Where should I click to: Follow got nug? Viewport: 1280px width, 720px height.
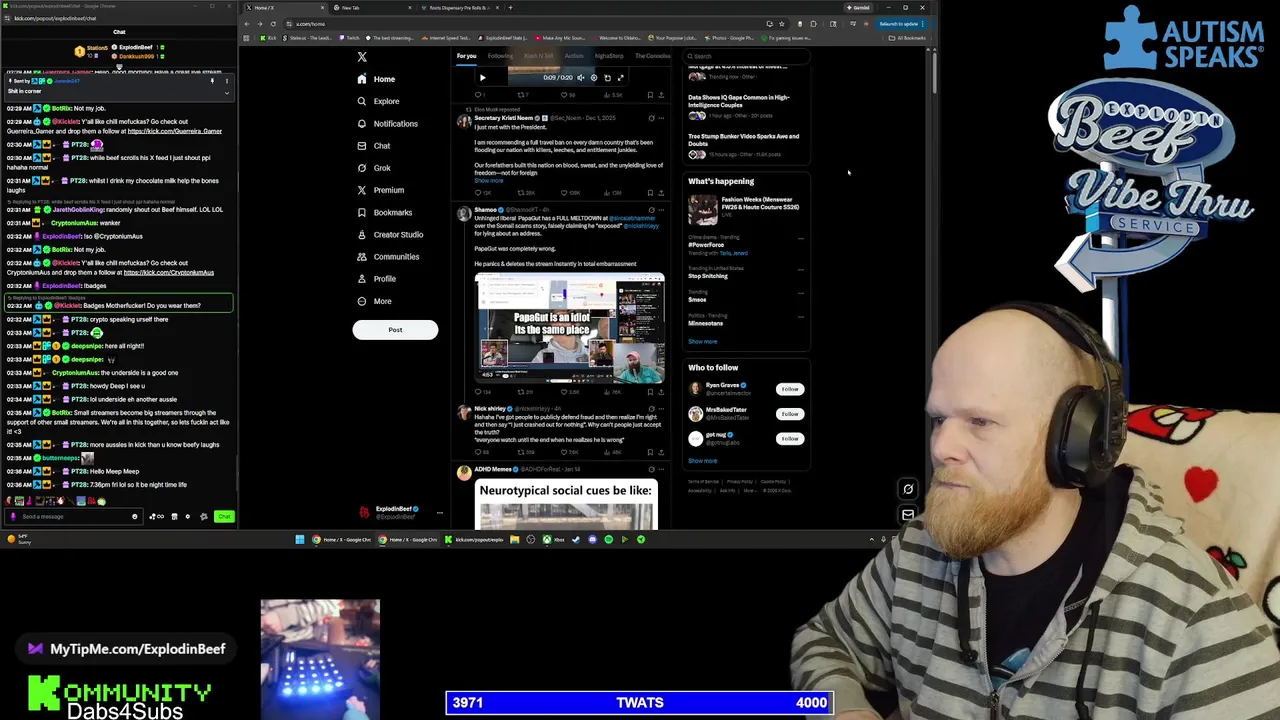(x=790, y=438)
